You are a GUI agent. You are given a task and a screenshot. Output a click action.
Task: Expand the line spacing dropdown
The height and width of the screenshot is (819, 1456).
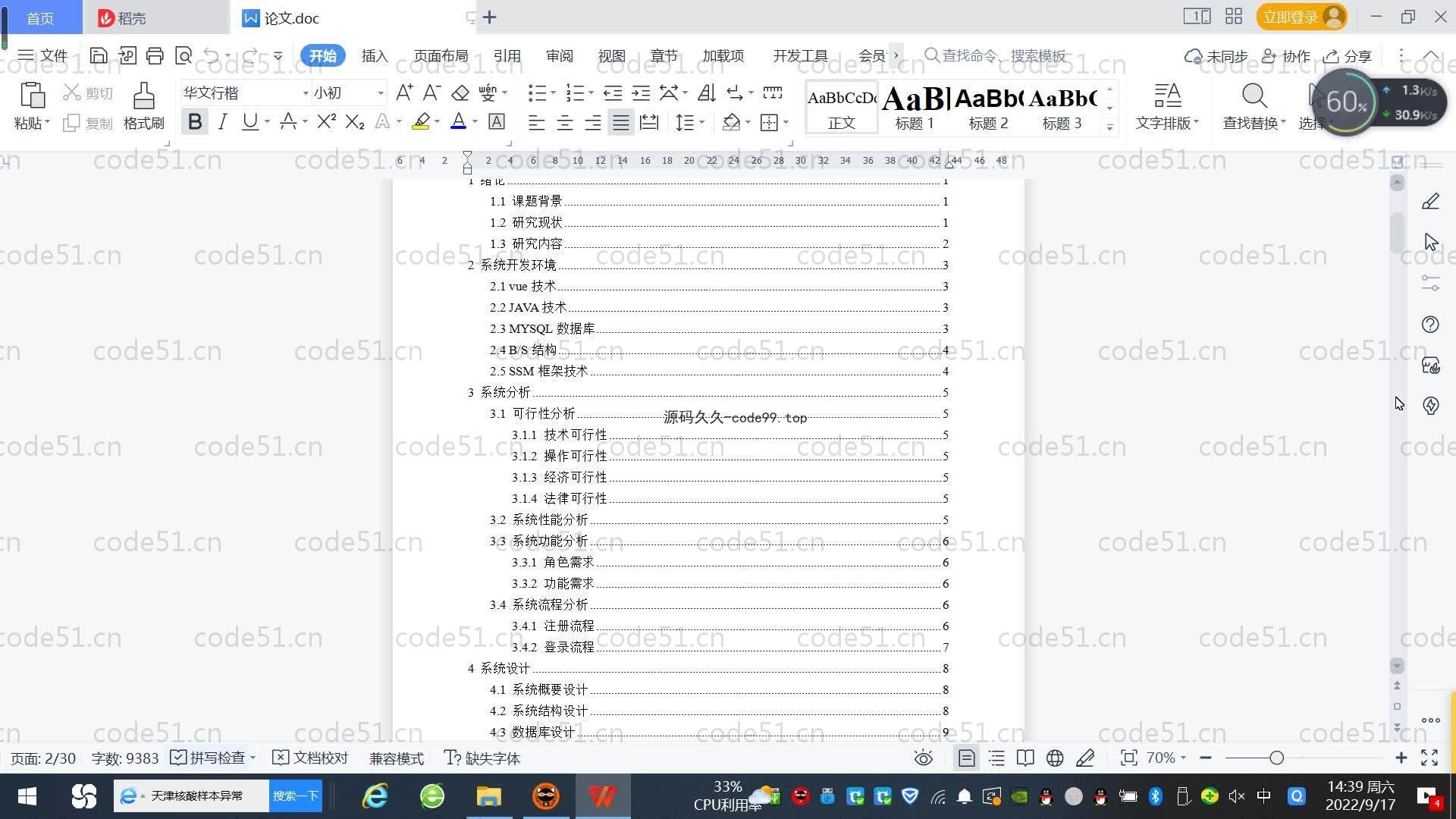(x=701, y=122)
